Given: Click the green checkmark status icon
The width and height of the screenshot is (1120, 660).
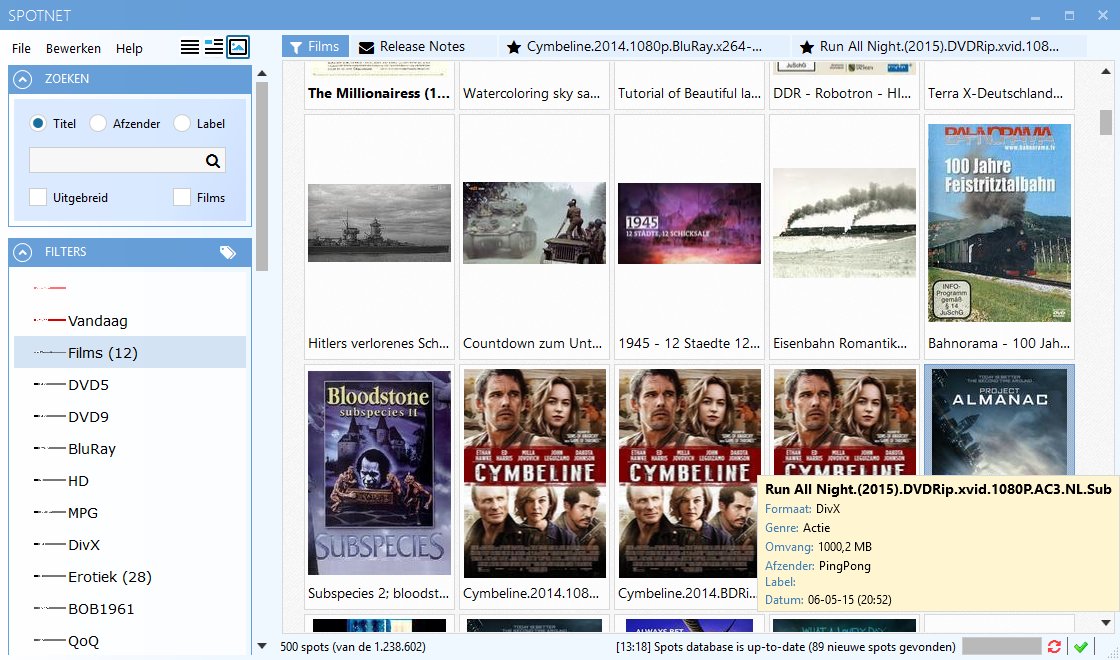Looking at the screenshot, I should pos(1081,646).
